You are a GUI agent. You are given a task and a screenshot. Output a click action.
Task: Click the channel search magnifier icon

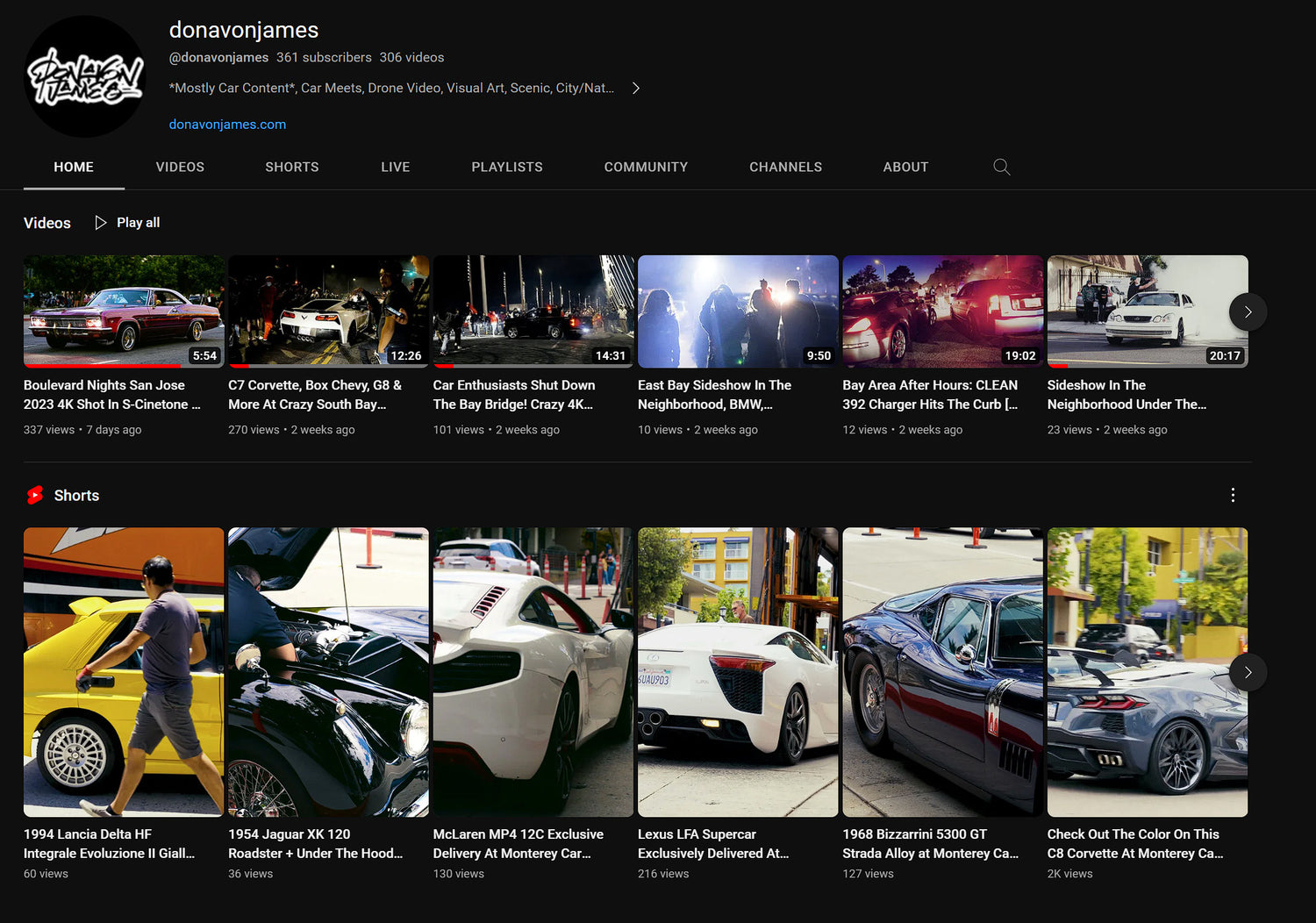click(x=1001, y=167)
